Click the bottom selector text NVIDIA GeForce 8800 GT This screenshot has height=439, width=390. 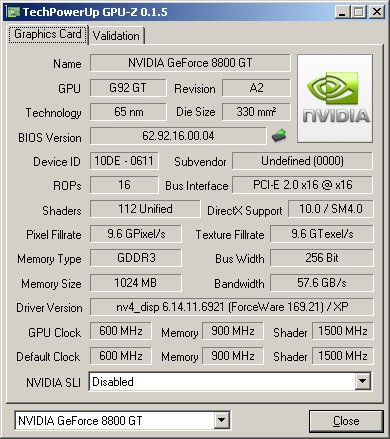tap(80, 421)
